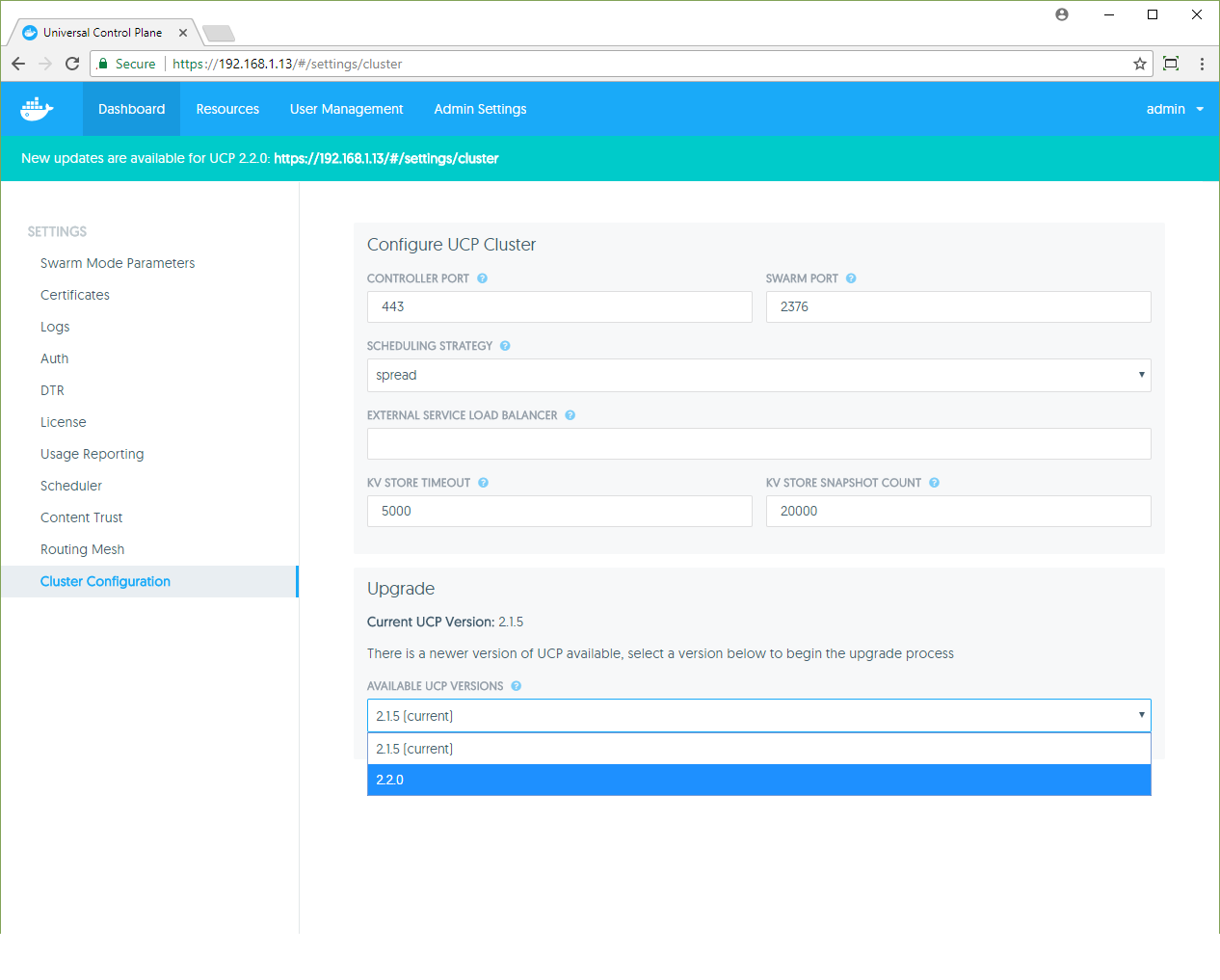Click help icon for KV Store Snapshot Count

934,483
